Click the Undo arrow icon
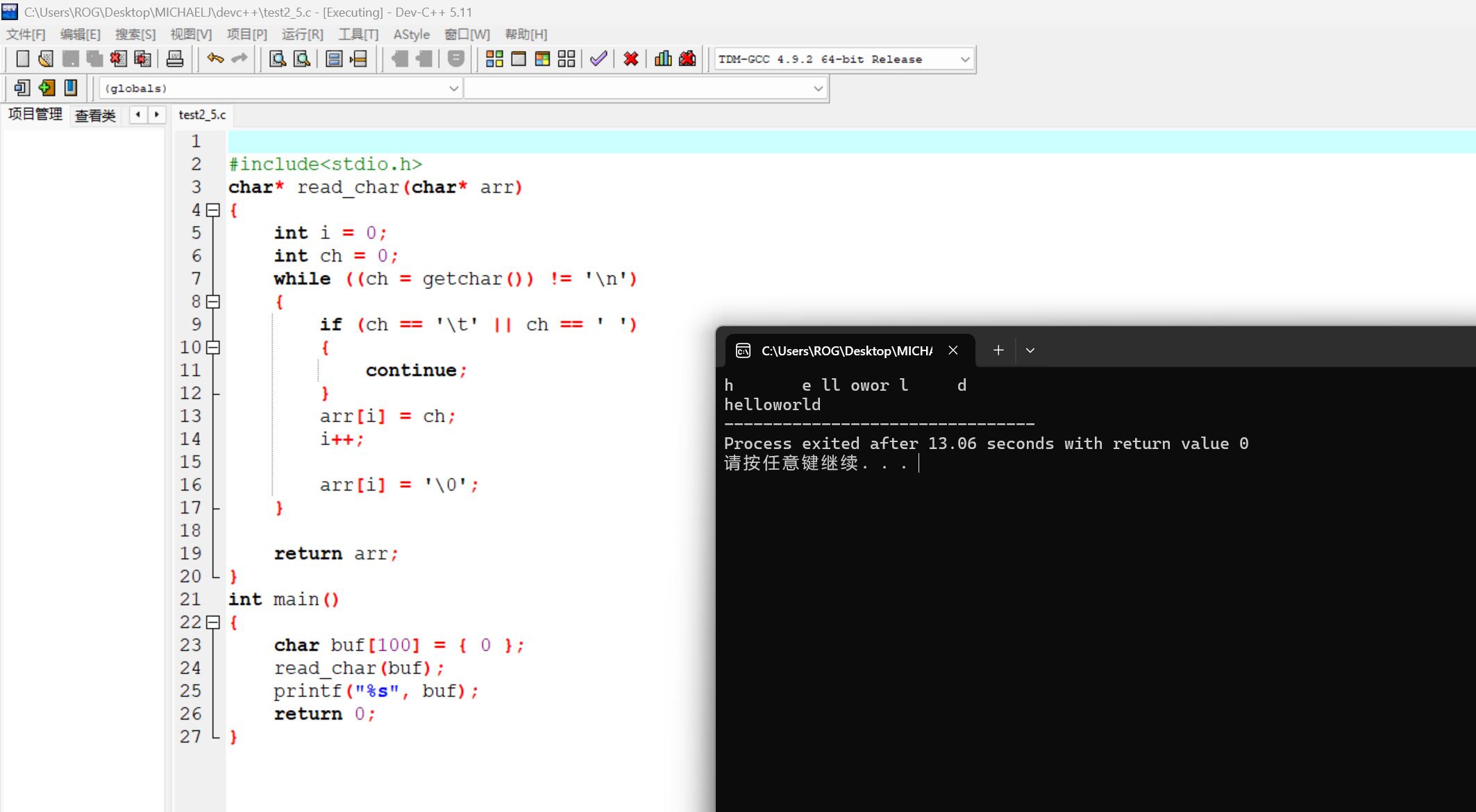The image size is (1476, 812). click(215, 59)
